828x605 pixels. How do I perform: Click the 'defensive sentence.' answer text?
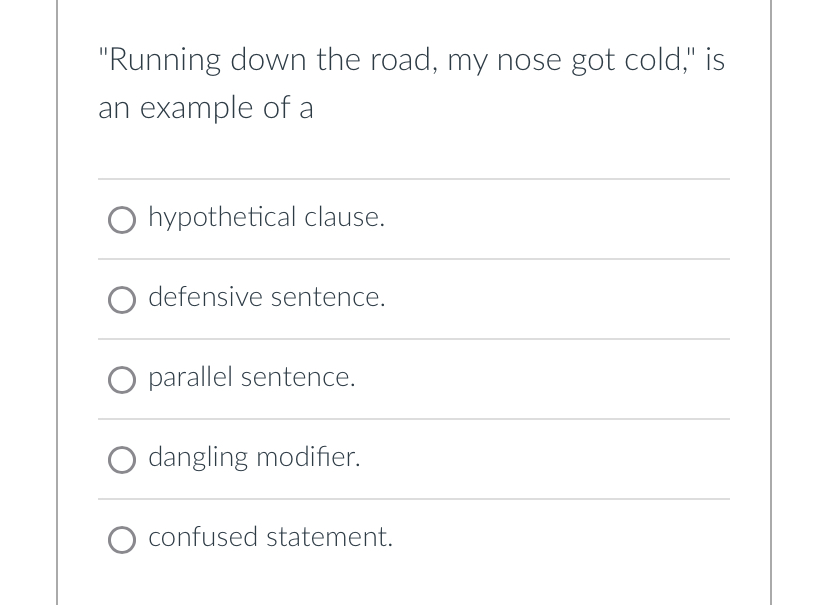(x=266, y=297)
